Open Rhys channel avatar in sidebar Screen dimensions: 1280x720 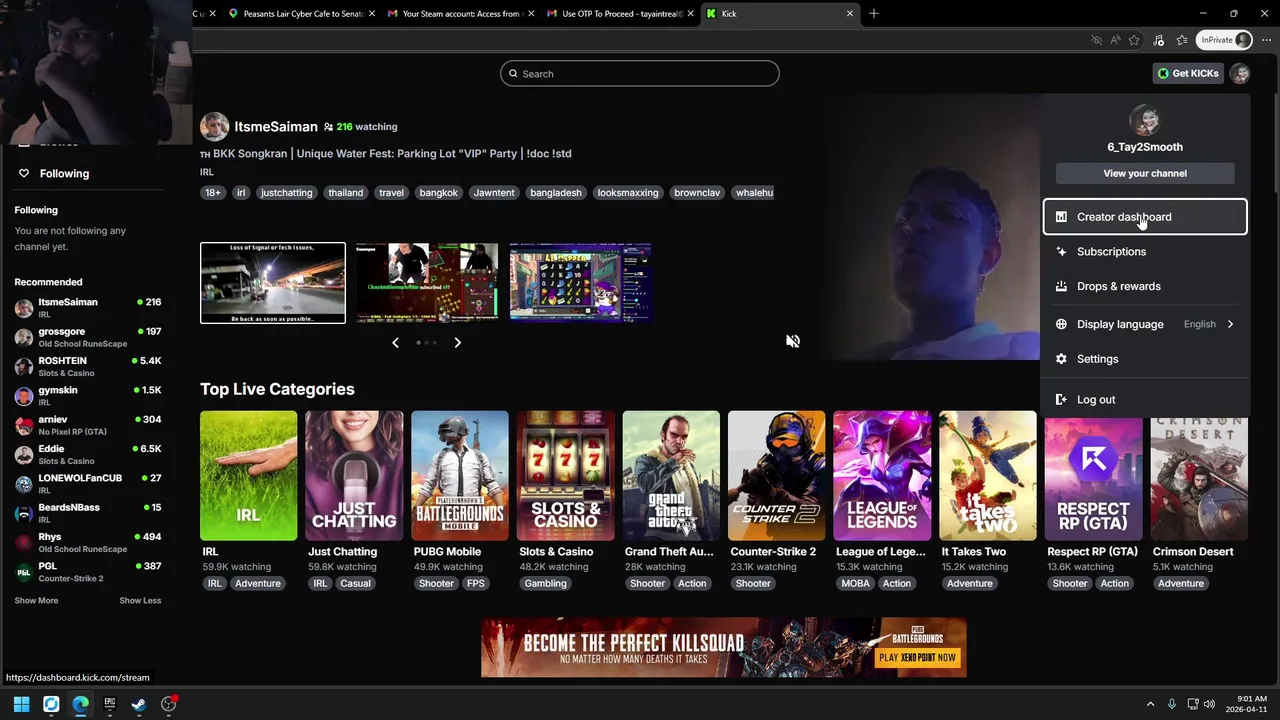[x=24, y=543]
